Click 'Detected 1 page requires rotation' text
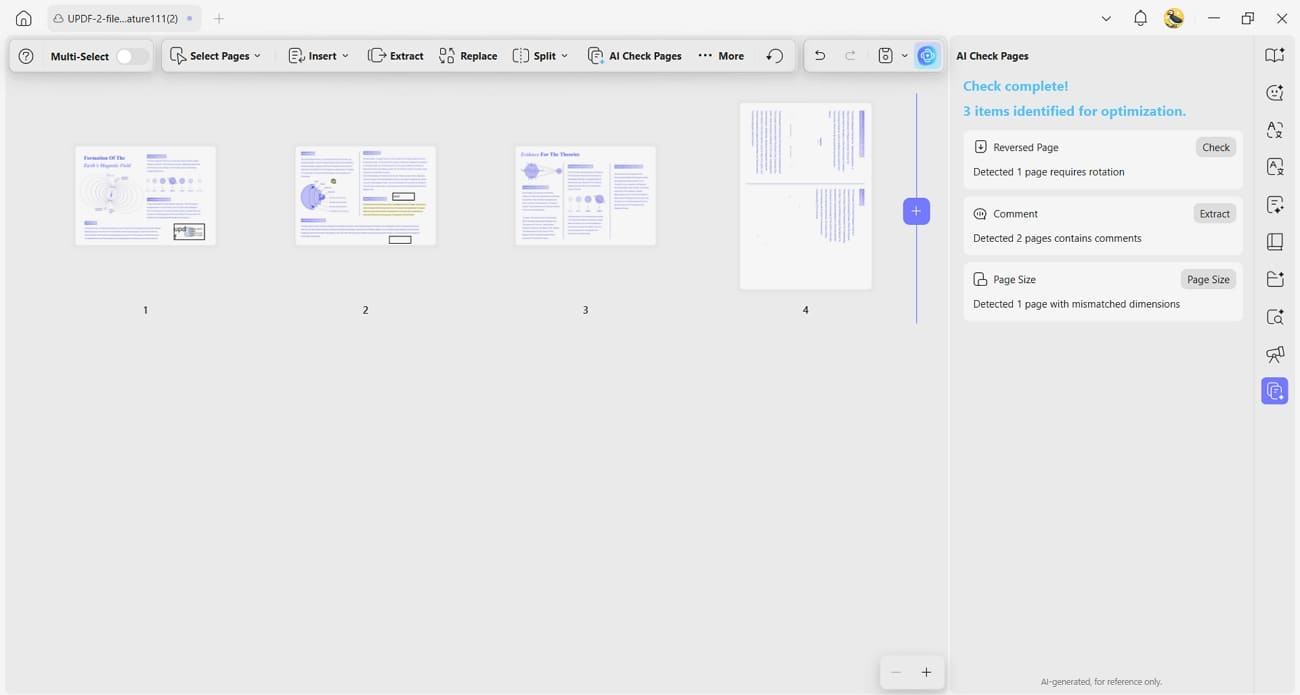The width and height of the screenshot is (1300, 695). (x=1048, y=172)
